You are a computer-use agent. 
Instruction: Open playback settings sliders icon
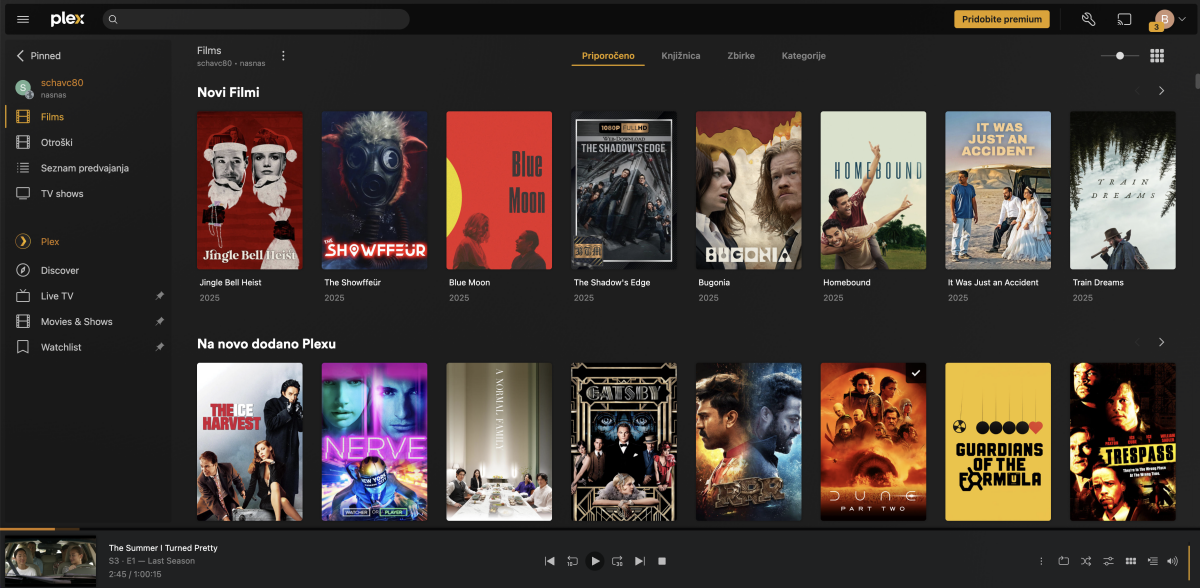(x=1108, y=561)
